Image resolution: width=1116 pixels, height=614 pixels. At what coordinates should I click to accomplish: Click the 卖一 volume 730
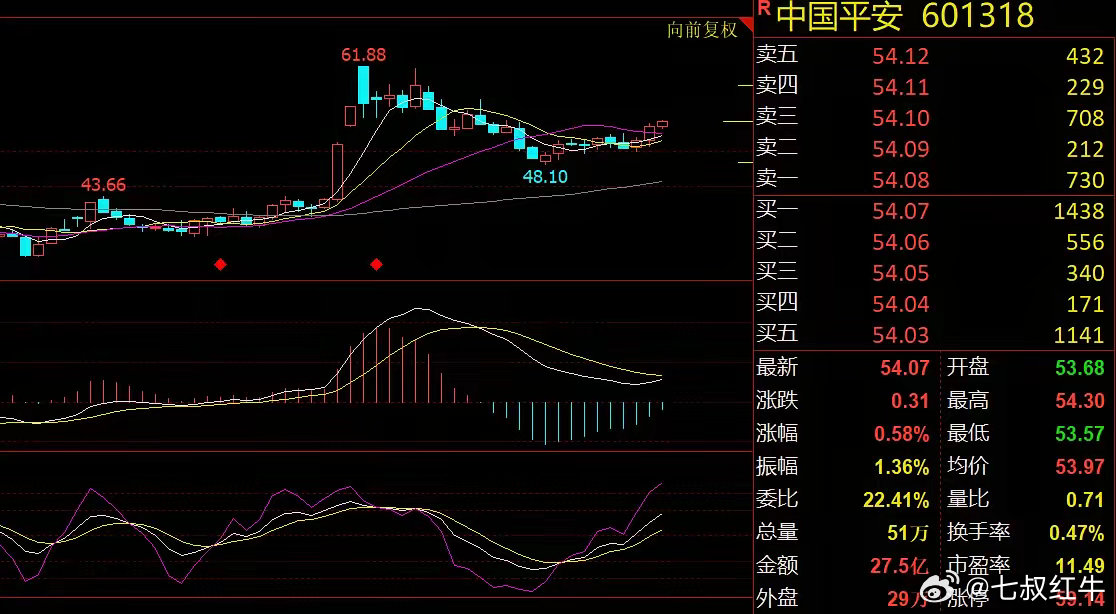tap(1085, 180)
